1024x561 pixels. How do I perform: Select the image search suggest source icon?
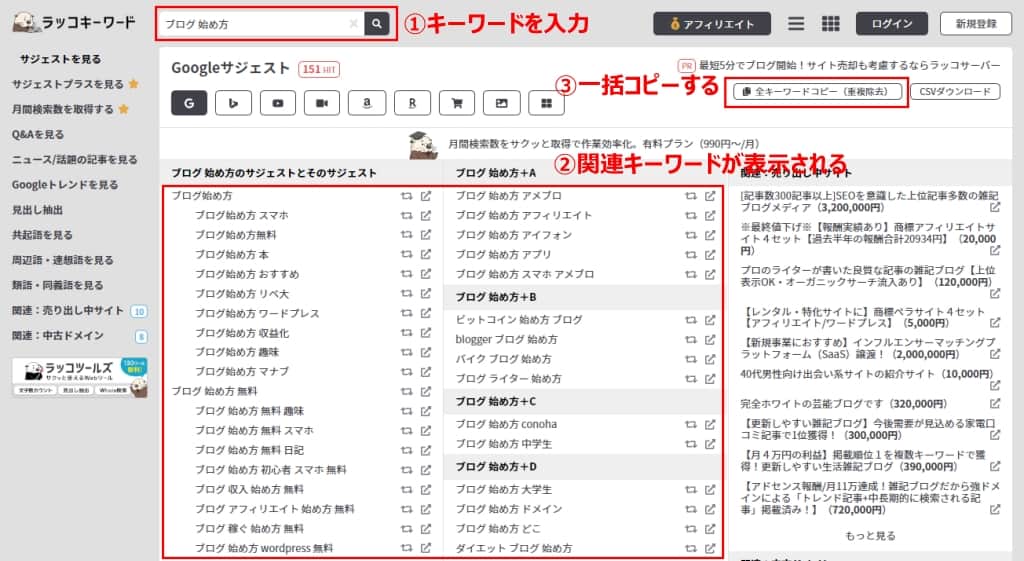pos(502,103)
